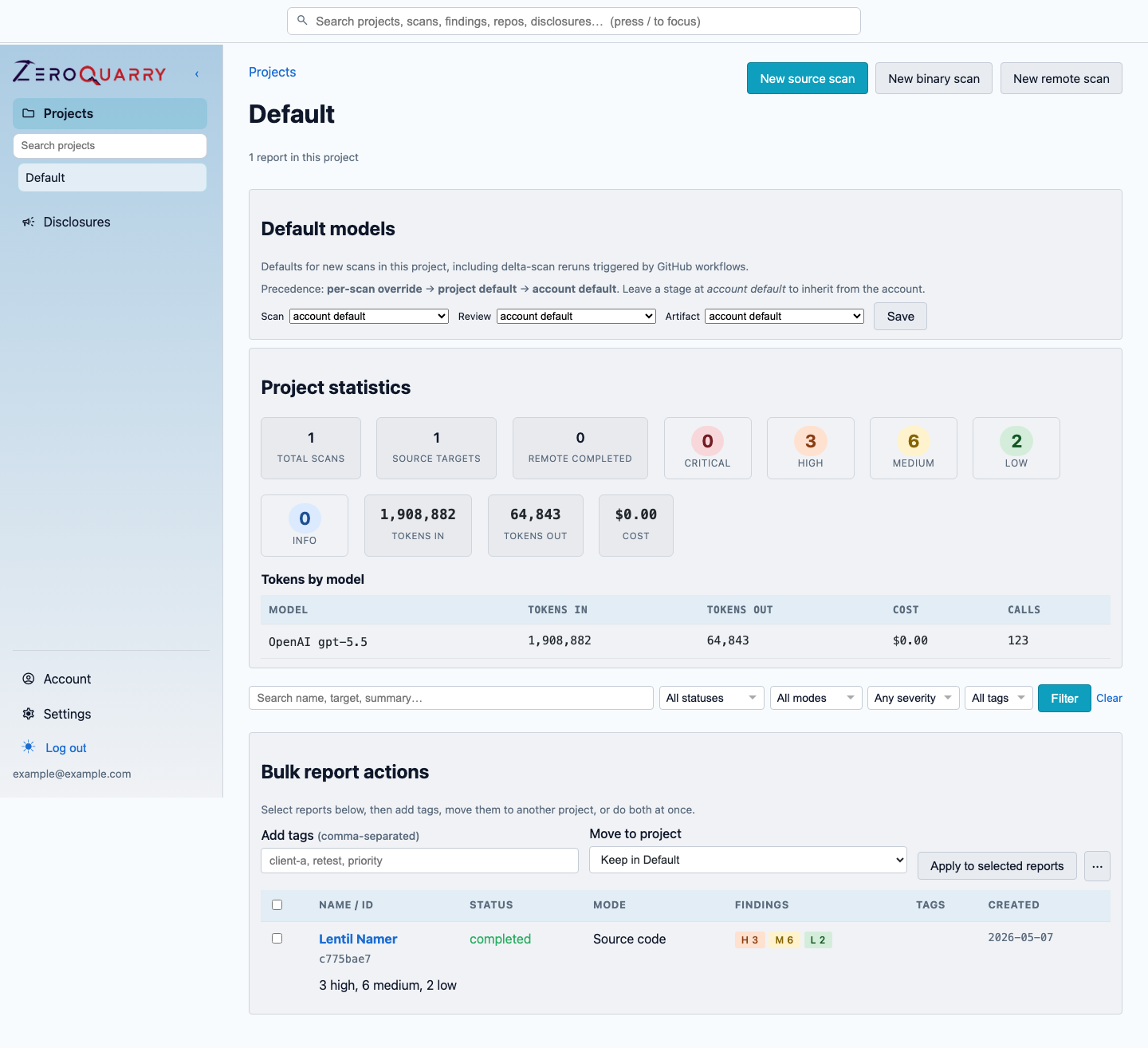
Task: Click the CALLS value 123
Action: 1018,640
